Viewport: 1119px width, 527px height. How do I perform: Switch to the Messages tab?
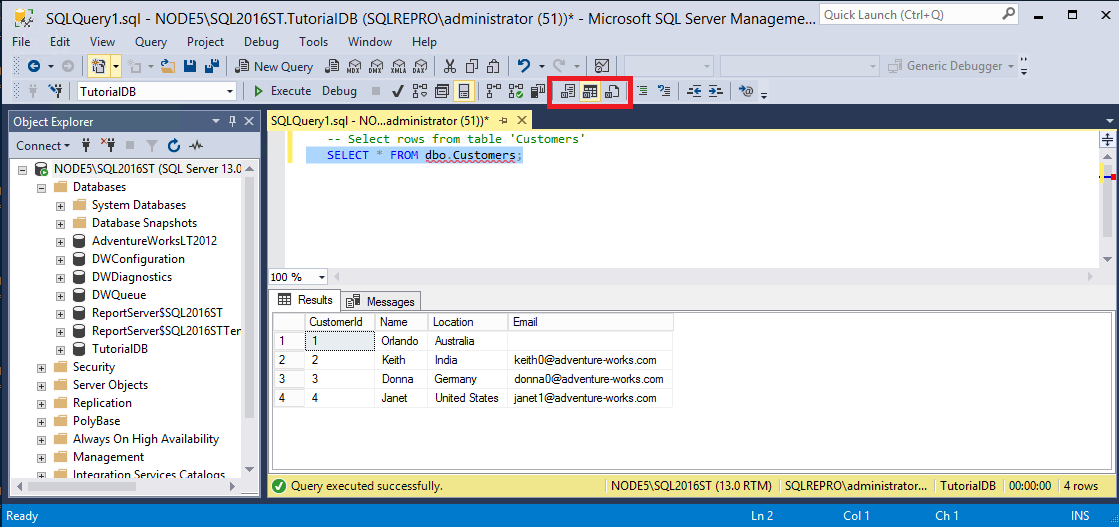pos(382,301)
